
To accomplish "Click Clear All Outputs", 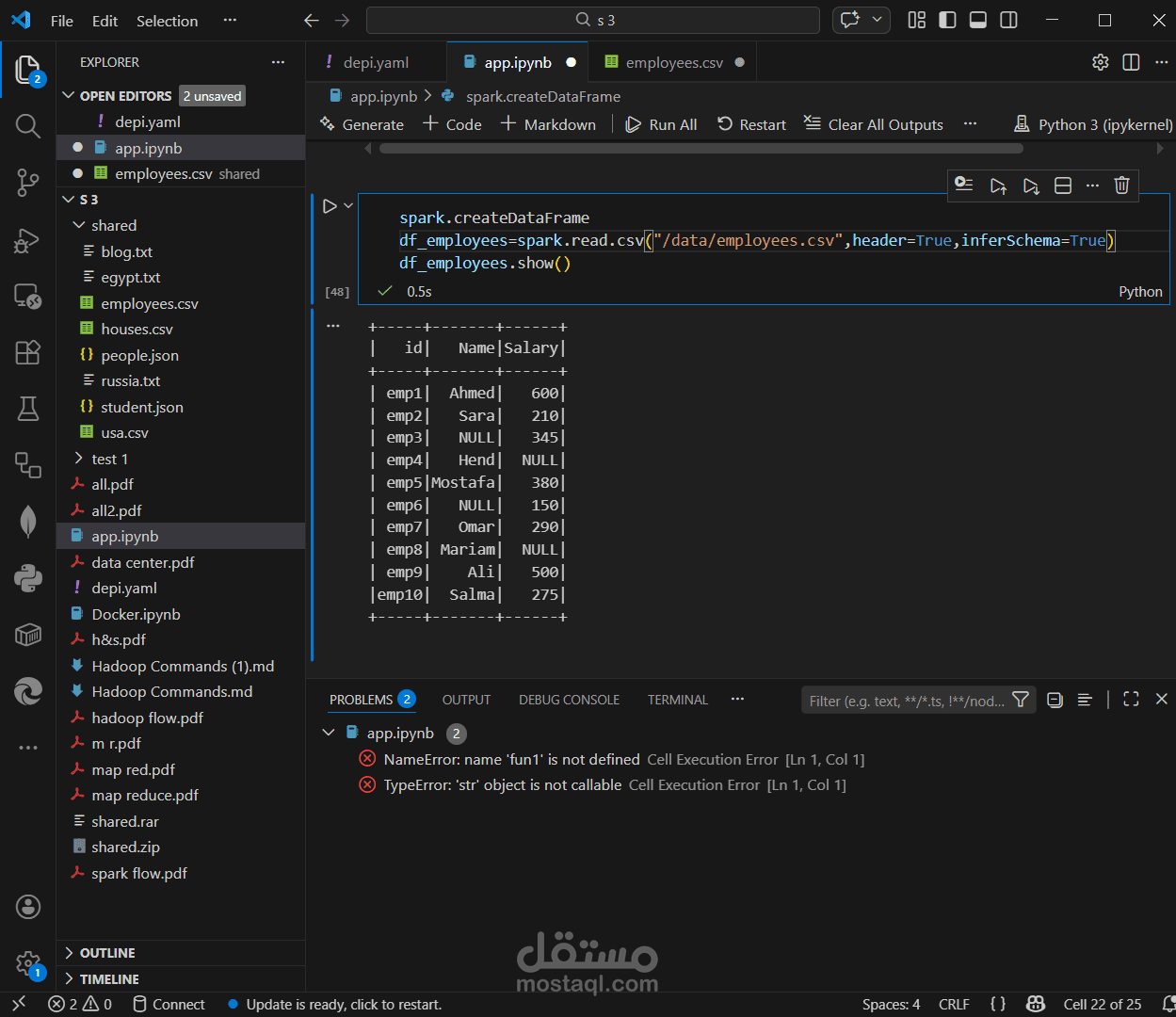I will (x=873, y=123).
